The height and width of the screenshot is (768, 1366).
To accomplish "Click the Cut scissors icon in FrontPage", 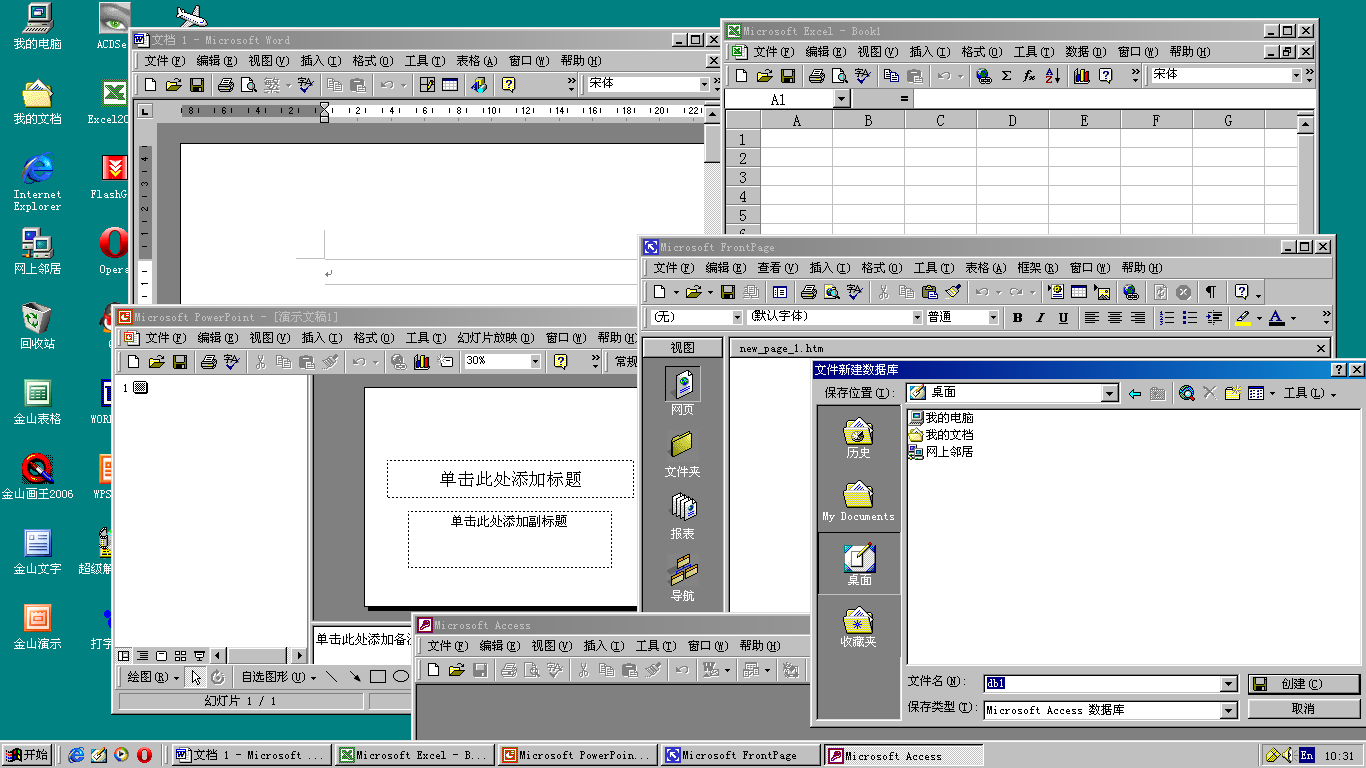I will [x=884, y=292].
